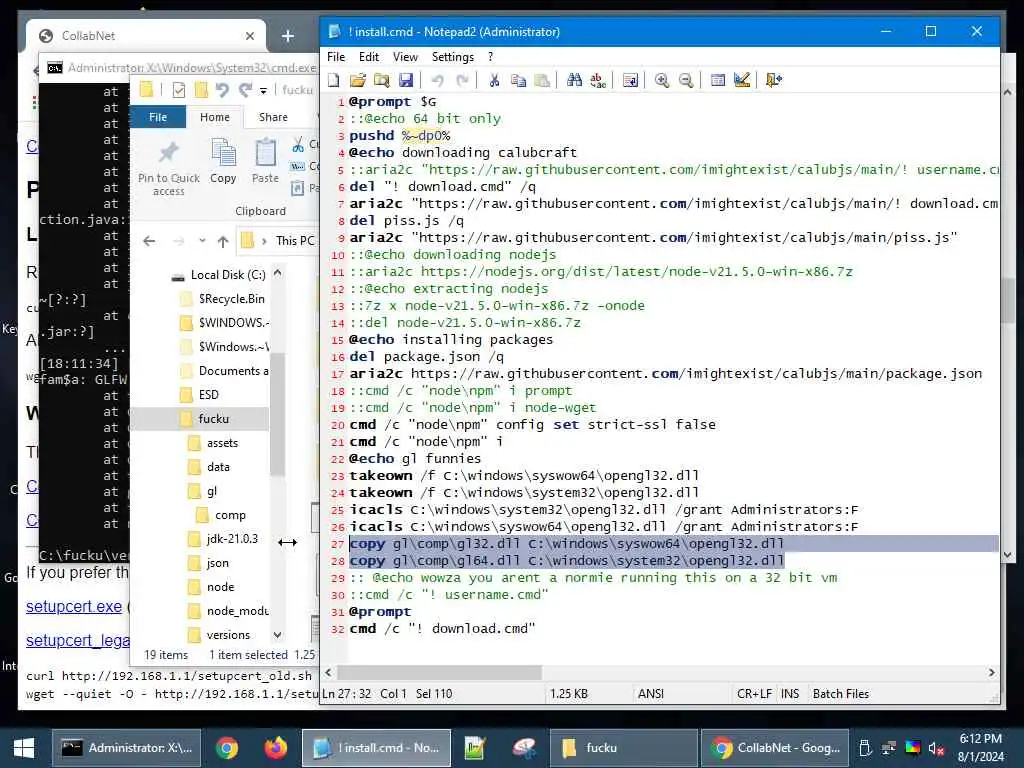Go back in Explorer navigation
The width and height of the screenshot is (1024, 768).
(149, 241)
